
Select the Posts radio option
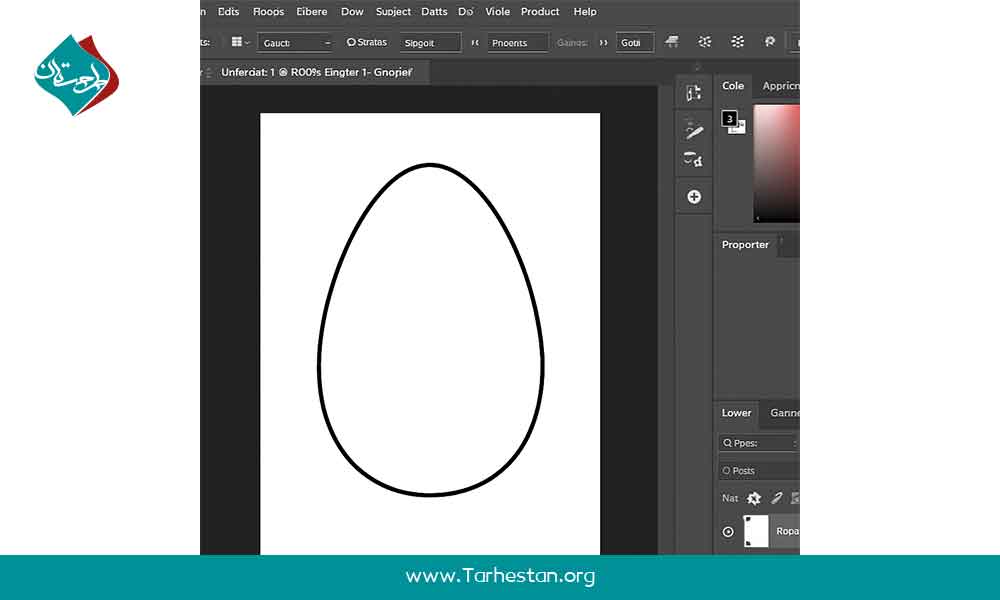739,471
